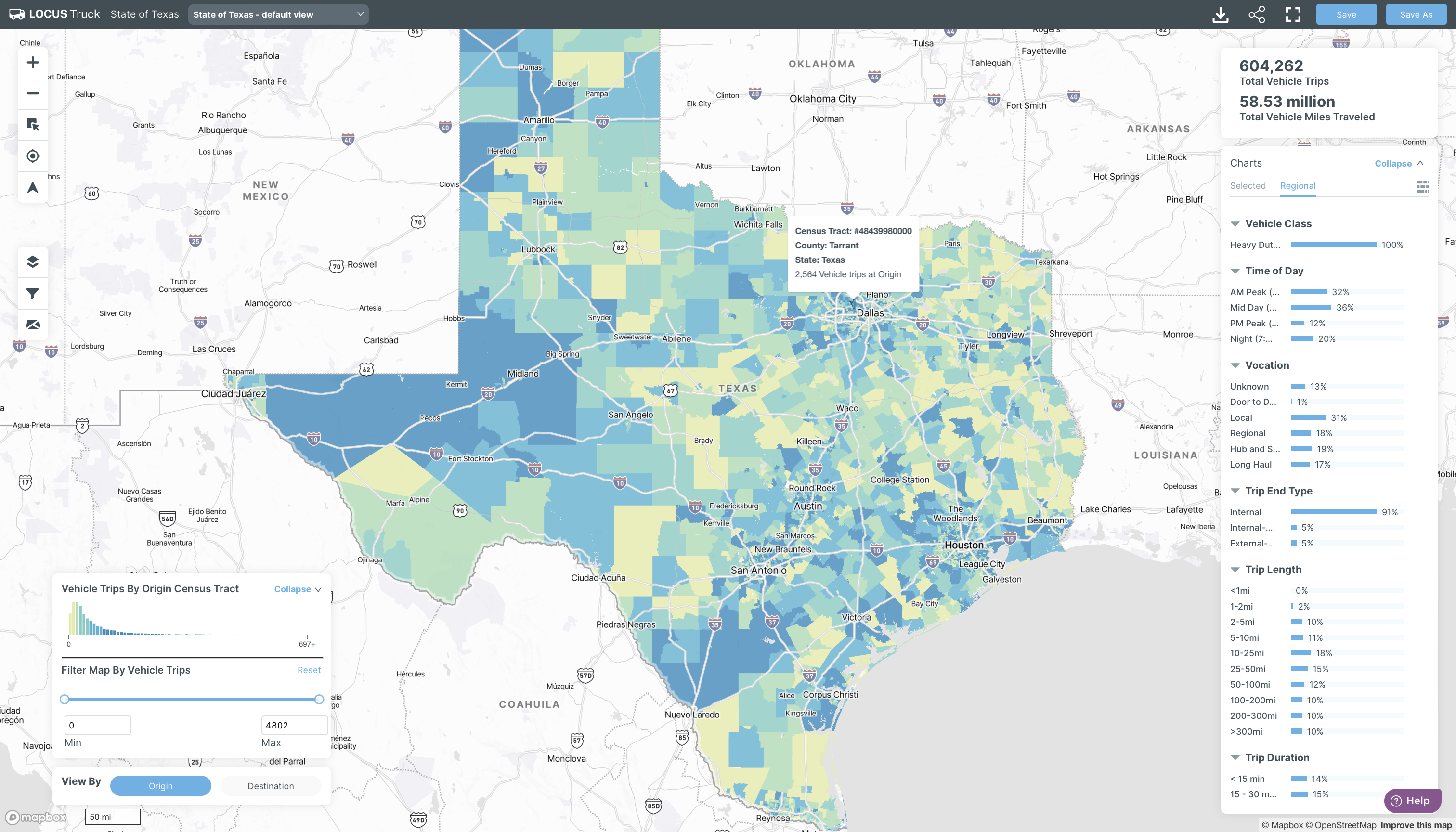Click the Internal trip end type bar
The height and width of the screenshot is (832, 1456).
[1333, 512]
